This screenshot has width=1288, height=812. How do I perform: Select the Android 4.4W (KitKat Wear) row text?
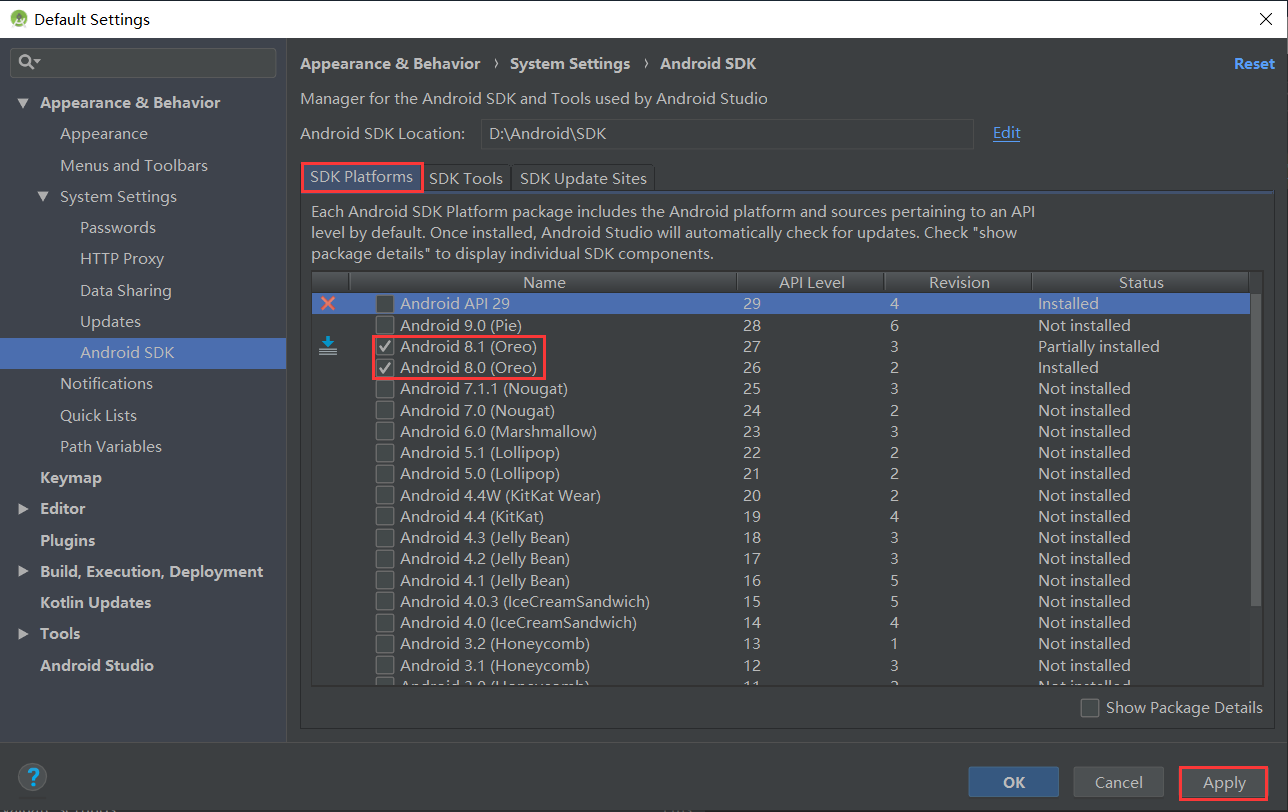pos(500,495)
